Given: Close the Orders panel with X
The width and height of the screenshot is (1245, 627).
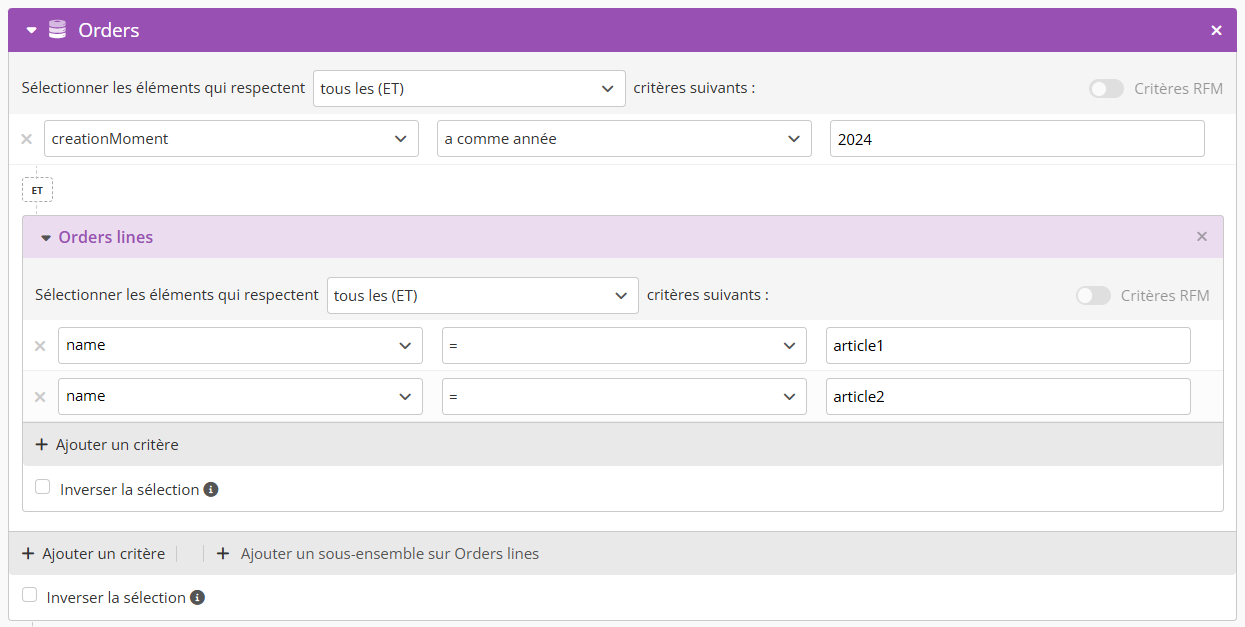Looking at the screenshot, I should point(1216,31).
